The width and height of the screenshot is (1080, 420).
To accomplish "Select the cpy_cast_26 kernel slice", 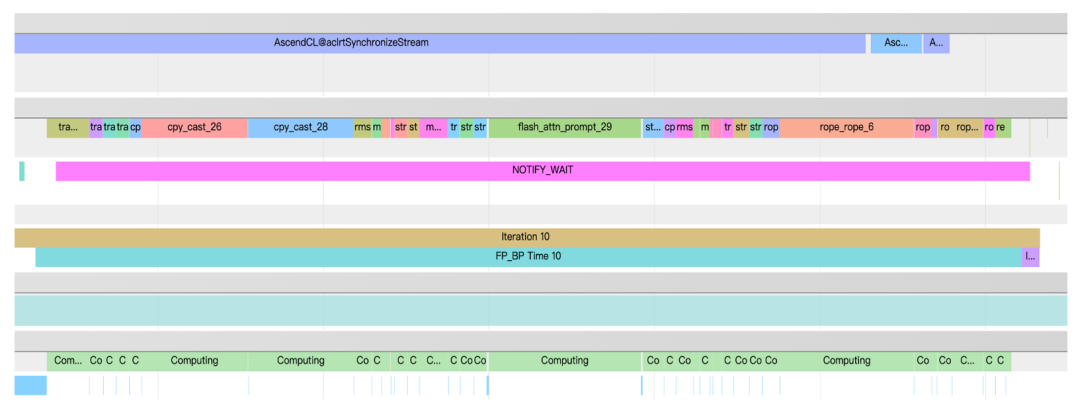I will 194,128.
